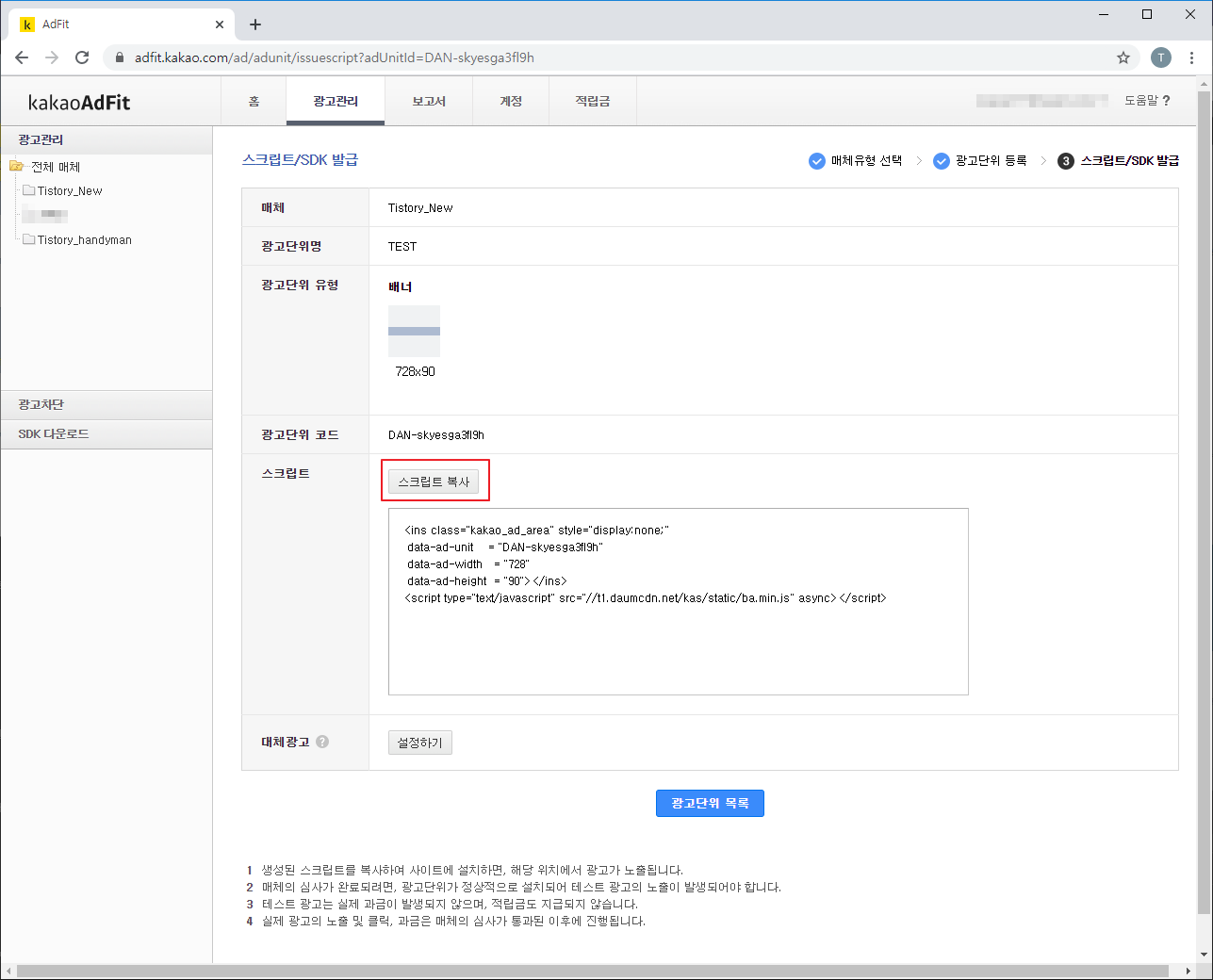Screen dimensions: 1213x980
Task: Click the 스크립트 복사 button
Action: pos(434,482)
